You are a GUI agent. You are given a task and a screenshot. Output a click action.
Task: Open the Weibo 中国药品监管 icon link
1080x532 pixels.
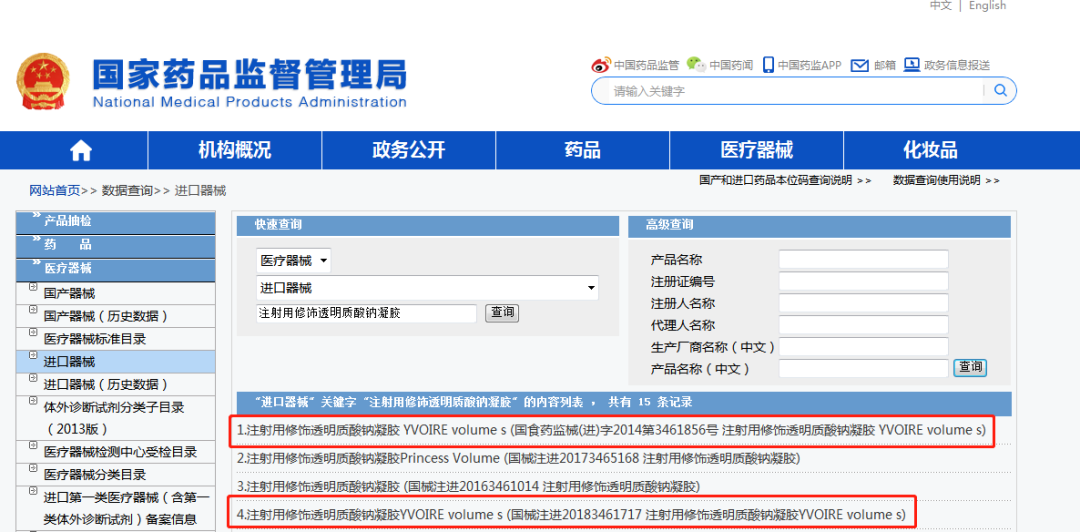pyautogui.click(x=601, y=65)
